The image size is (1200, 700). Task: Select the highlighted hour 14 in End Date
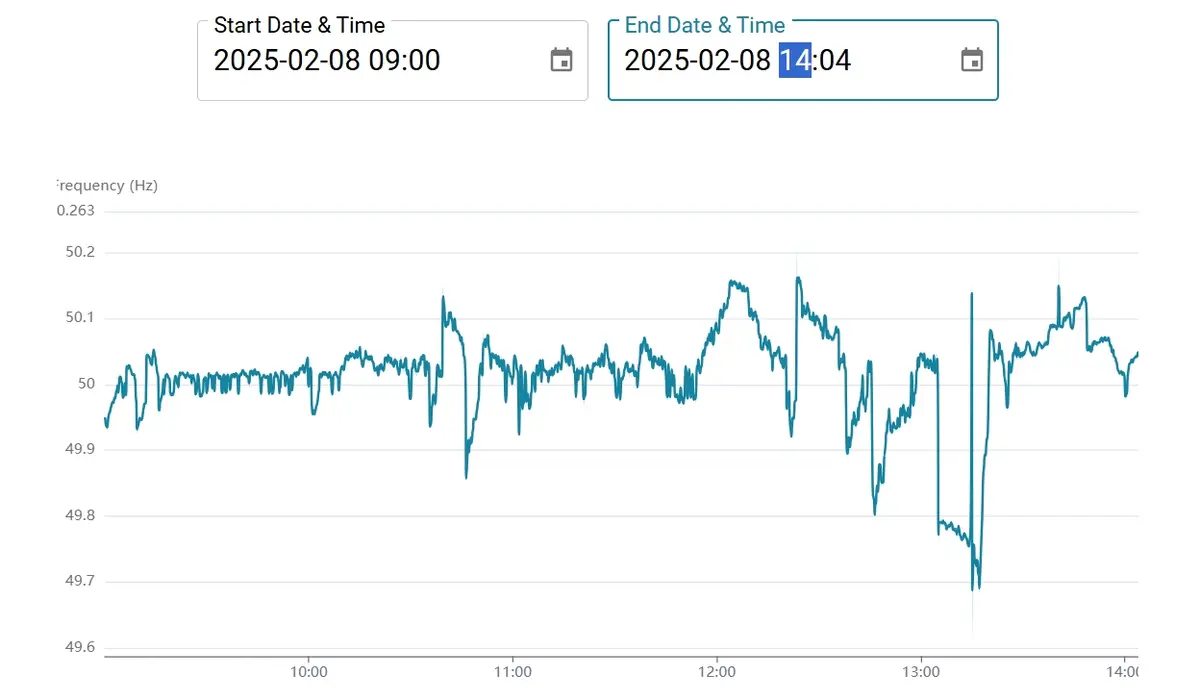click(x=795, y=60)
